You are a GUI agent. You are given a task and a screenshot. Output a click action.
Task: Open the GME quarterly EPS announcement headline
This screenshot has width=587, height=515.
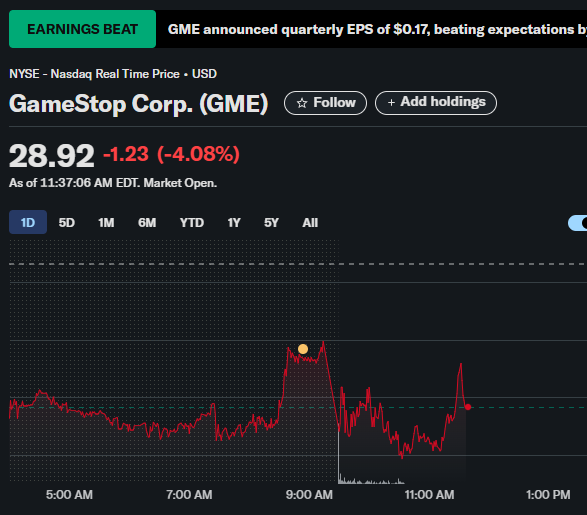point(377,29)
